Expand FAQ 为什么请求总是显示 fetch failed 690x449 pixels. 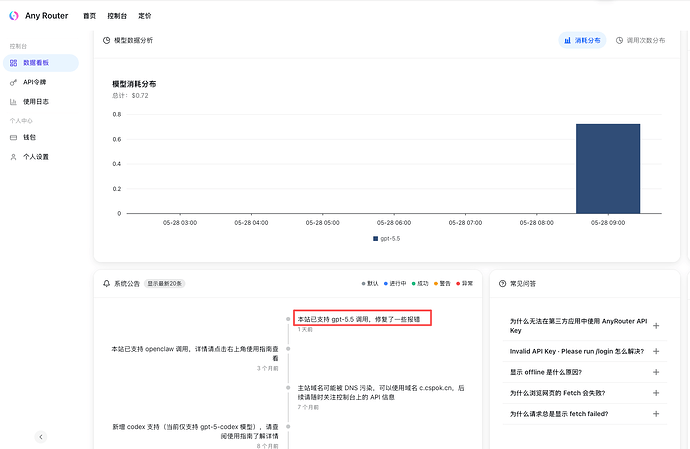584,414
